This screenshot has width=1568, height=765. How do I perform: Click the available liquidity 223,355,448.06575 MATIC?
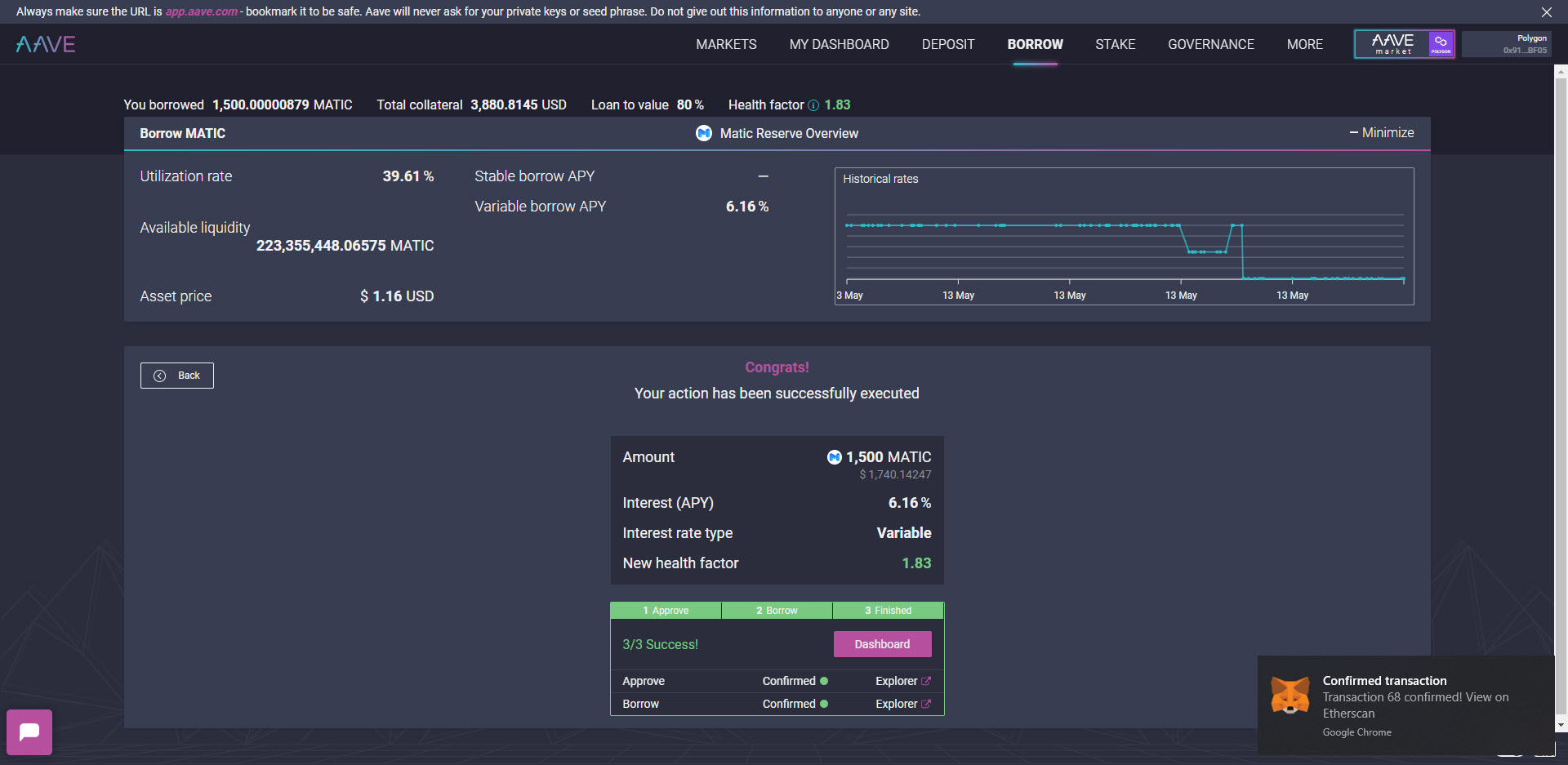click(345, 246)
